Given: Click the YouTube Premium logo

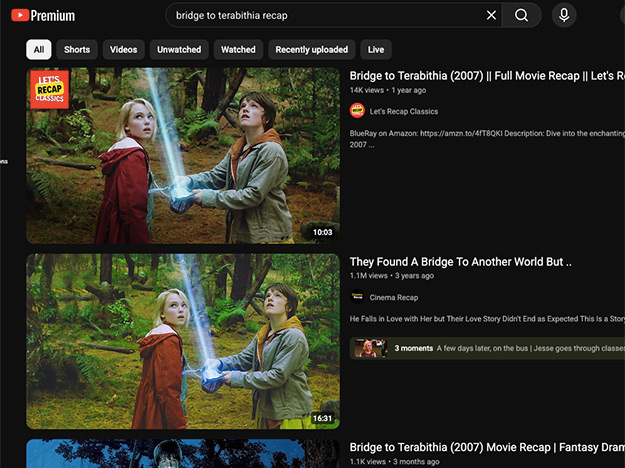Looking at the screenshot, I should 43,15.
